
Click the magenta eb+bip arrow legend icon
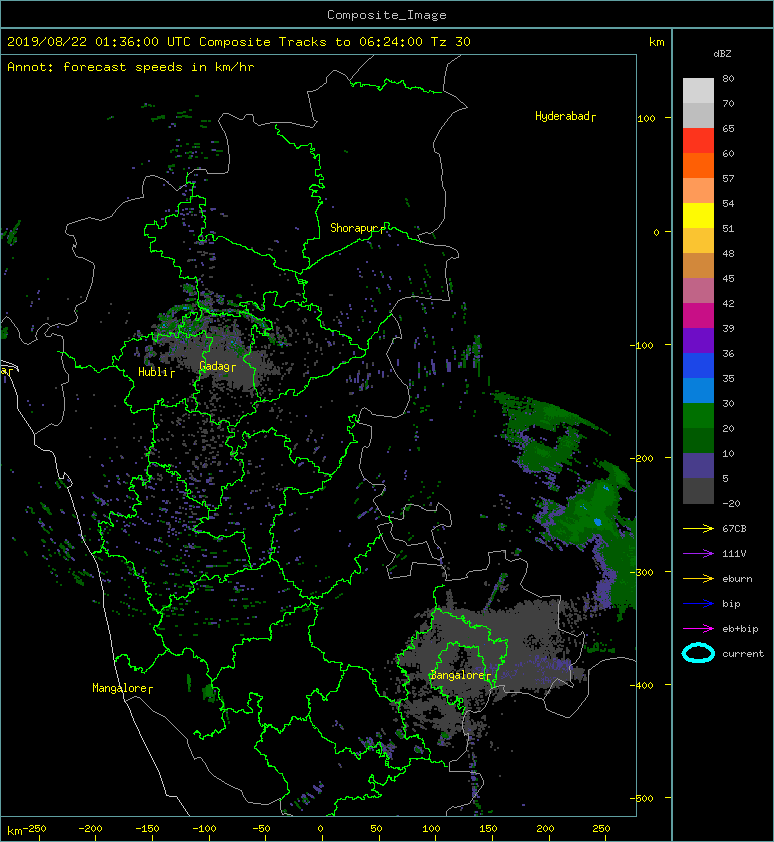click(x=698, y=628)
